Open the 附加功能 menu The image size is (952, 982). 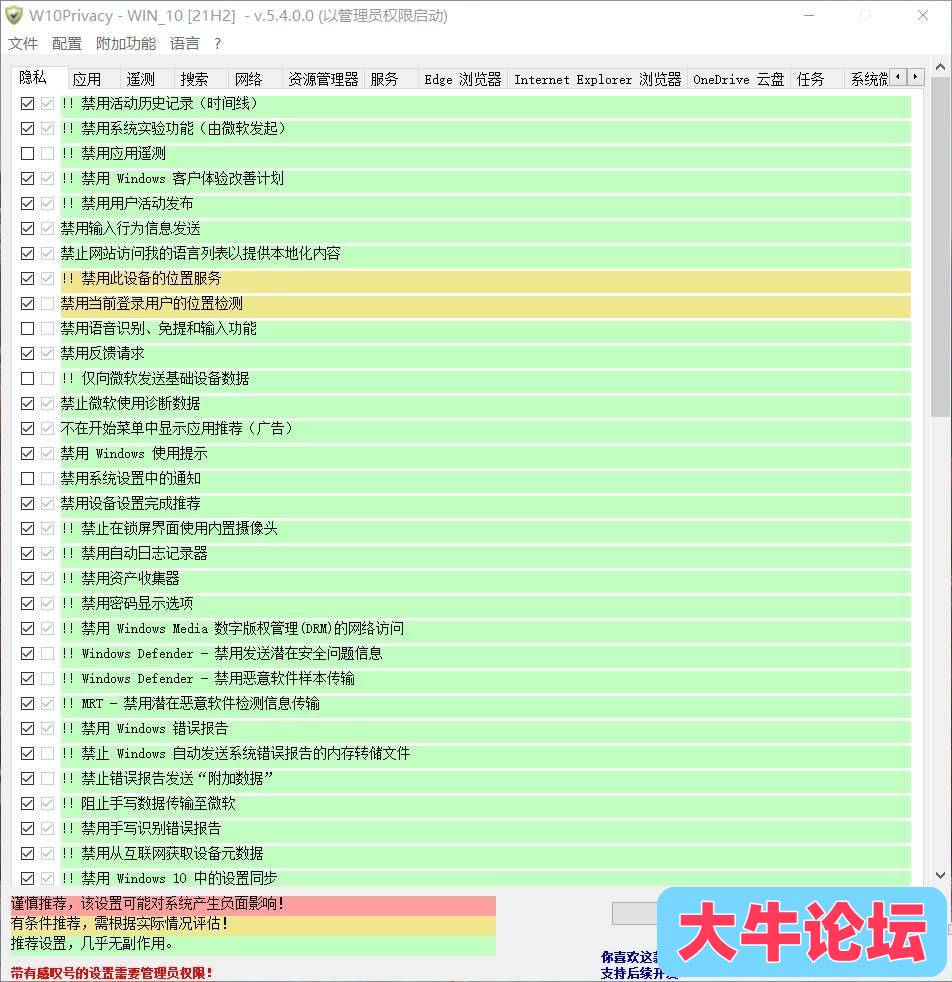126,43
